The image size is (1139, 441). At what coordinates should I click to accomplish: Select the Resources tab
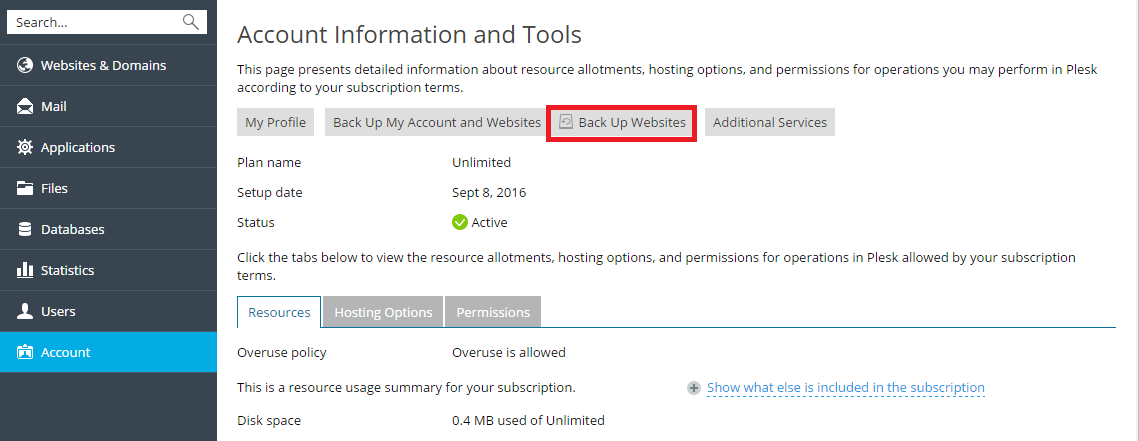279,312
